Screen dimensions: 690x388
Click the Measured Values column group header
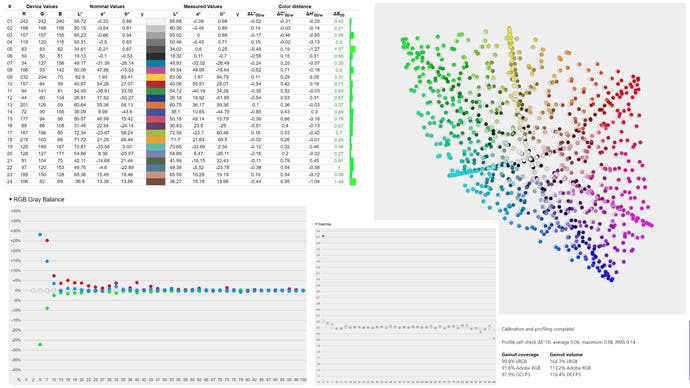202,7
